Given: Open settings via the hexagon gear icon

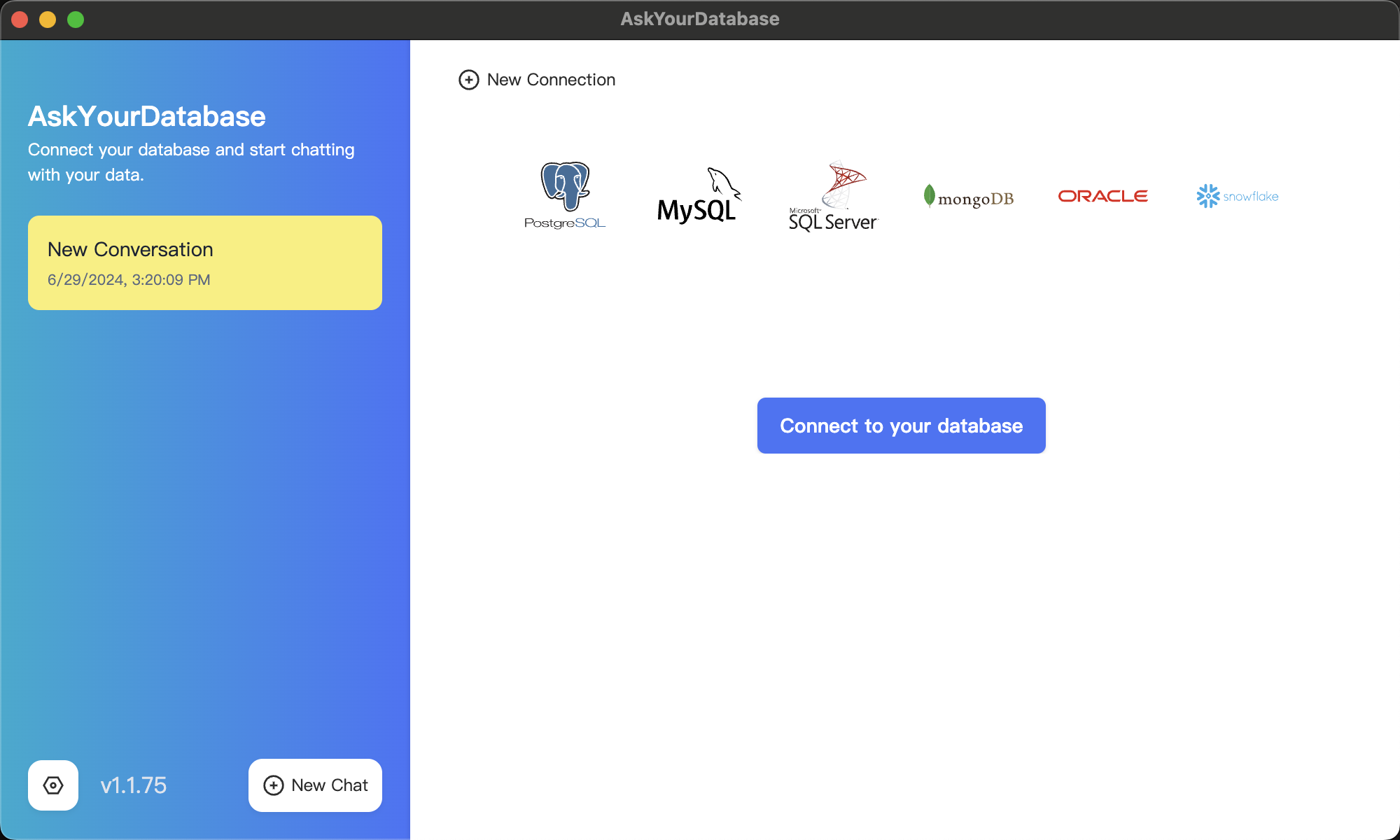Looking at the screenshot, I should click(53, 785).
